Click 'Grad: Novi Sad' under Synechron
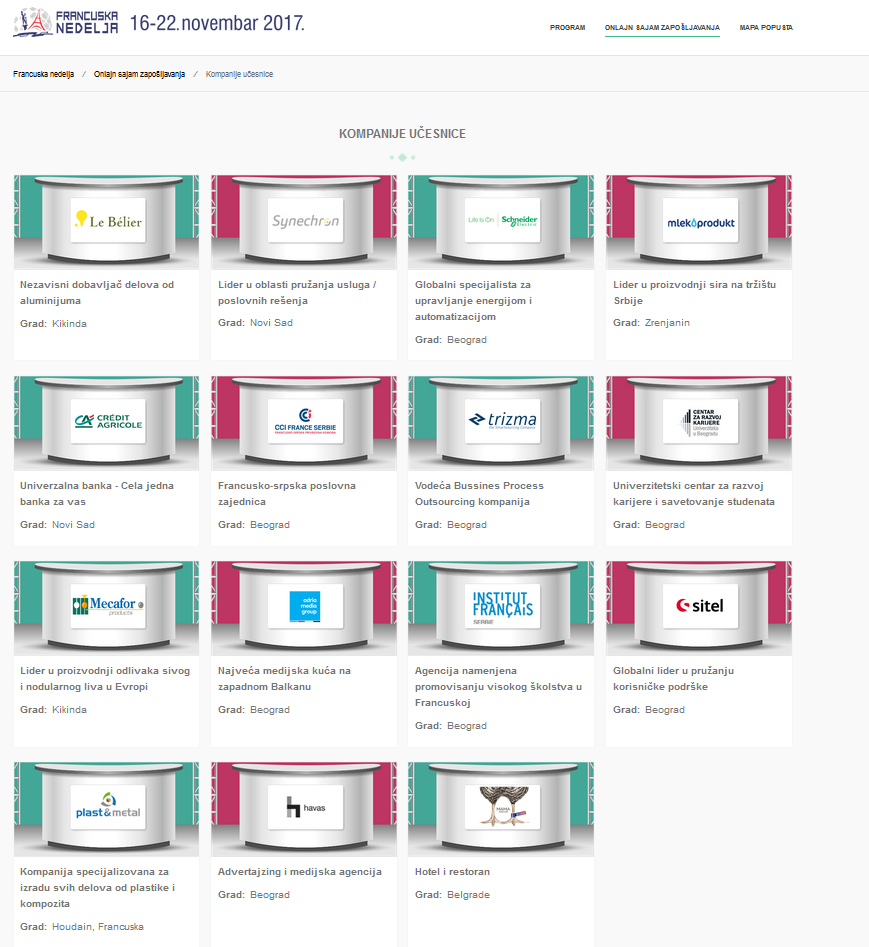The width and height of the screenshot is (869, 947). click(x=255, y=323)
